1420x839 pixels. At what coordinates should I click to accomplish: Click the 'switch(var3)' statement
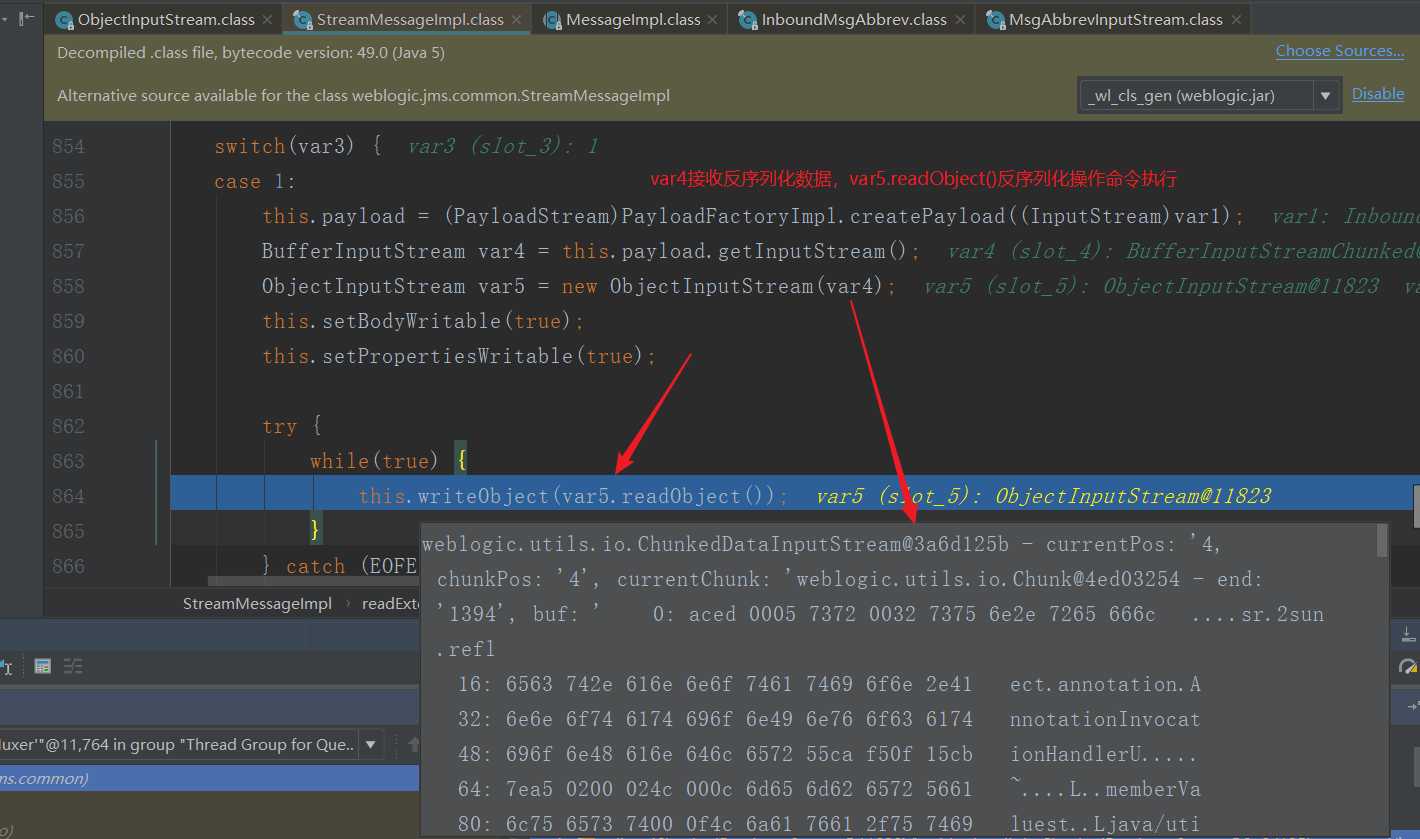tap(284, 146)
